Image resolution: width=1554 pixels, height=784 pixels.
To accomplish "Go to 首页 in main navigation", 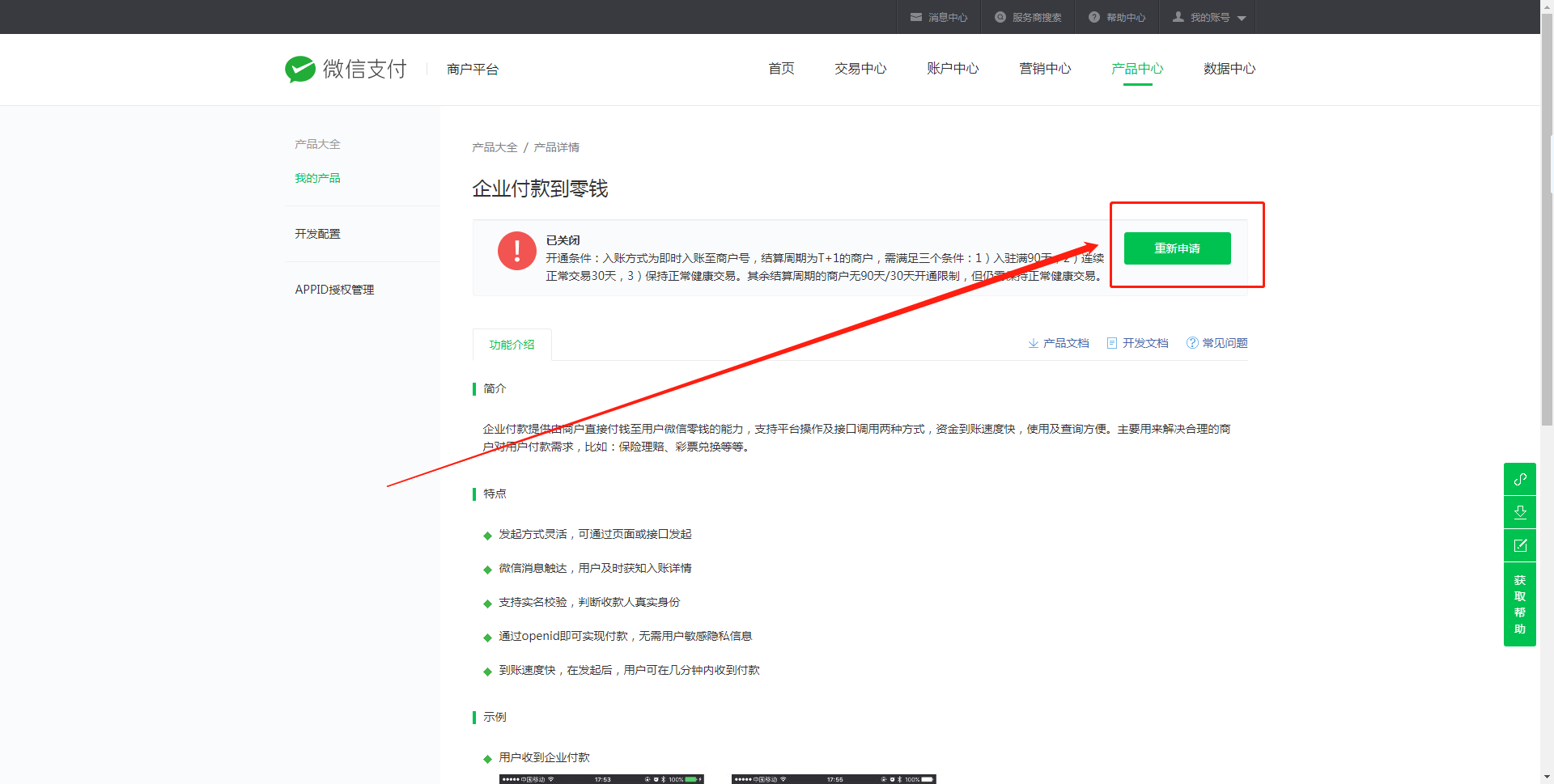I will click(781, 69).
